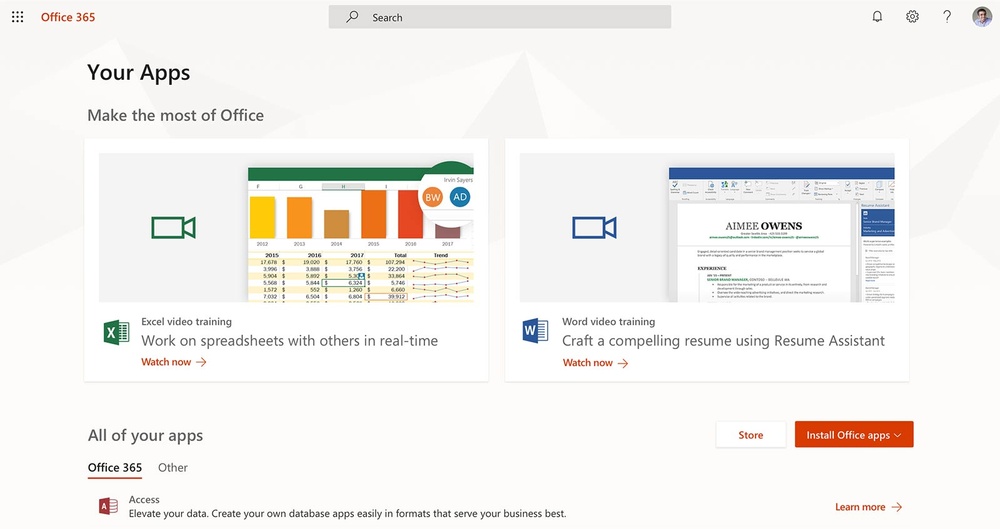Click the green video camera icon
The image size is (1000, 529).
point(173,228)
